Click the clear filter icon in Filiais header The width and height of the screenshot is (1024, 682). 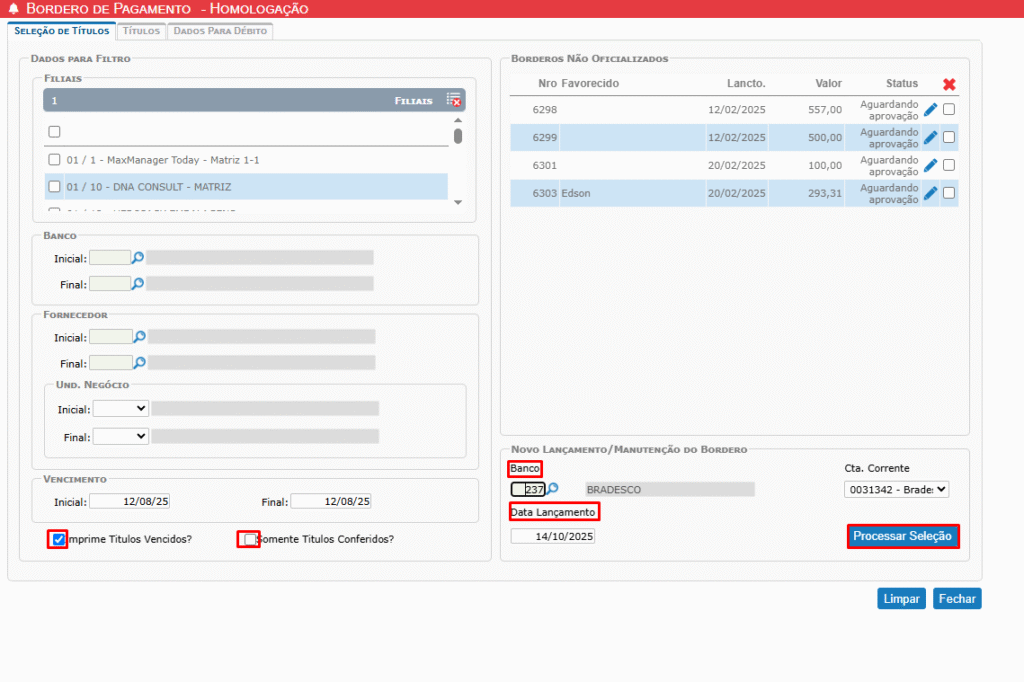pos(454,100)
